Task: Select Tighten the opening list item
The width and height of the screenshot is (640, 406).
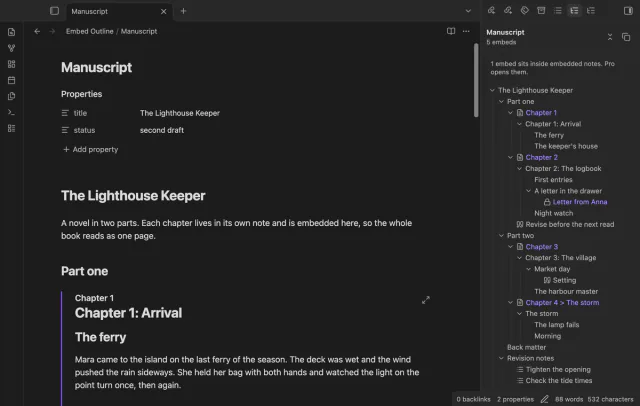Action: click(558, 370)
